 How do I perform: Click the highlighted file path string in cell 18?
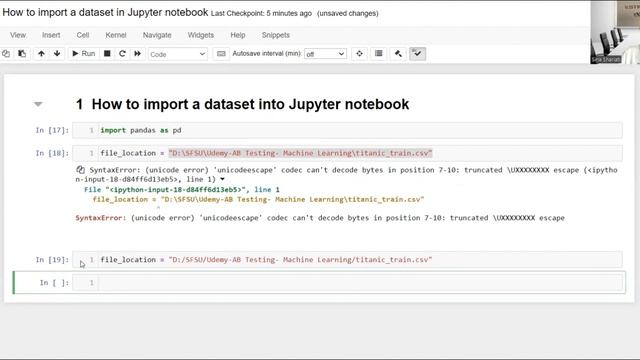click(x=300, y=153)
